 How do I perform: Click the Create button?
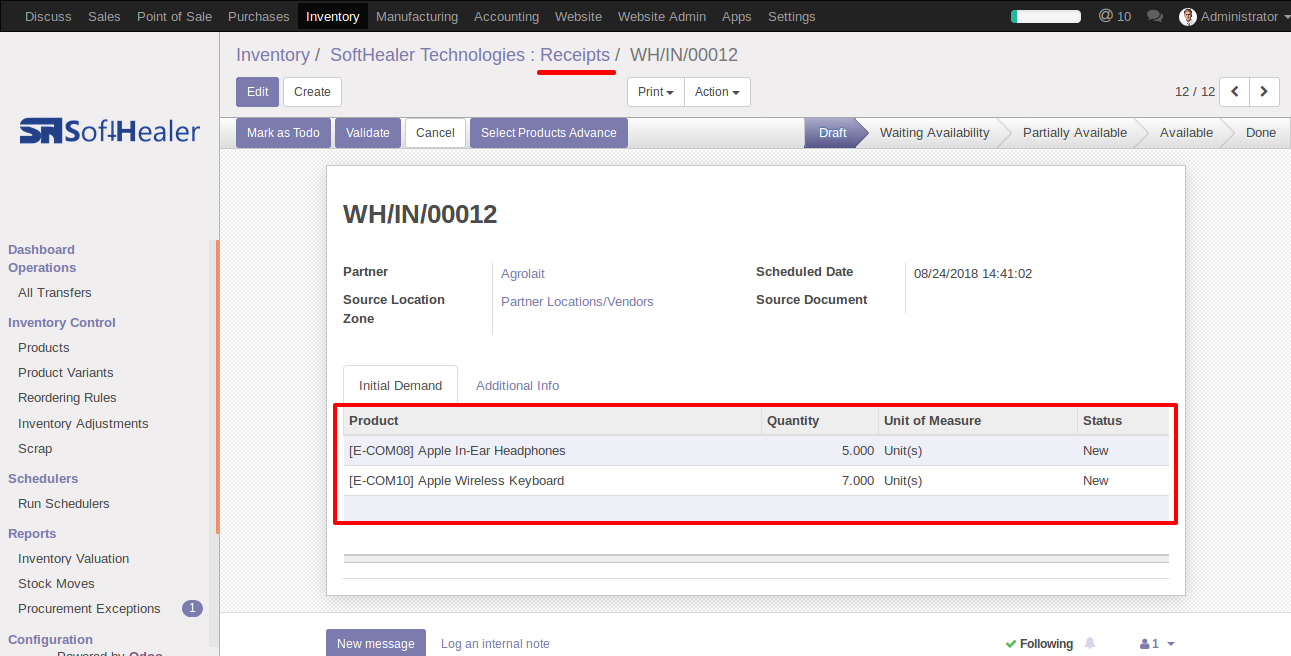[312, 92]
